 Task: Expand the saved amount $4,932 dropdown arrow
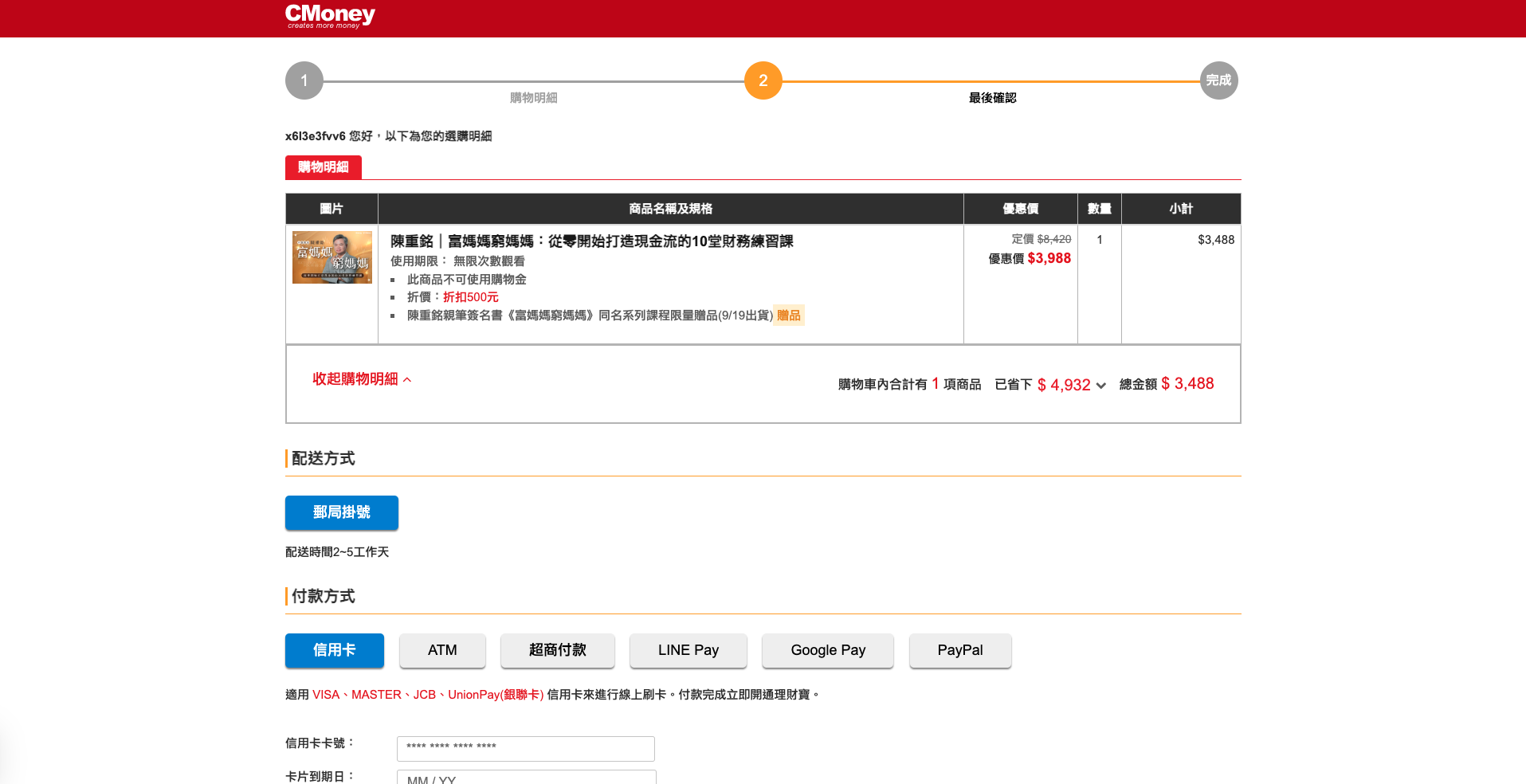(x=1101, y=386)
